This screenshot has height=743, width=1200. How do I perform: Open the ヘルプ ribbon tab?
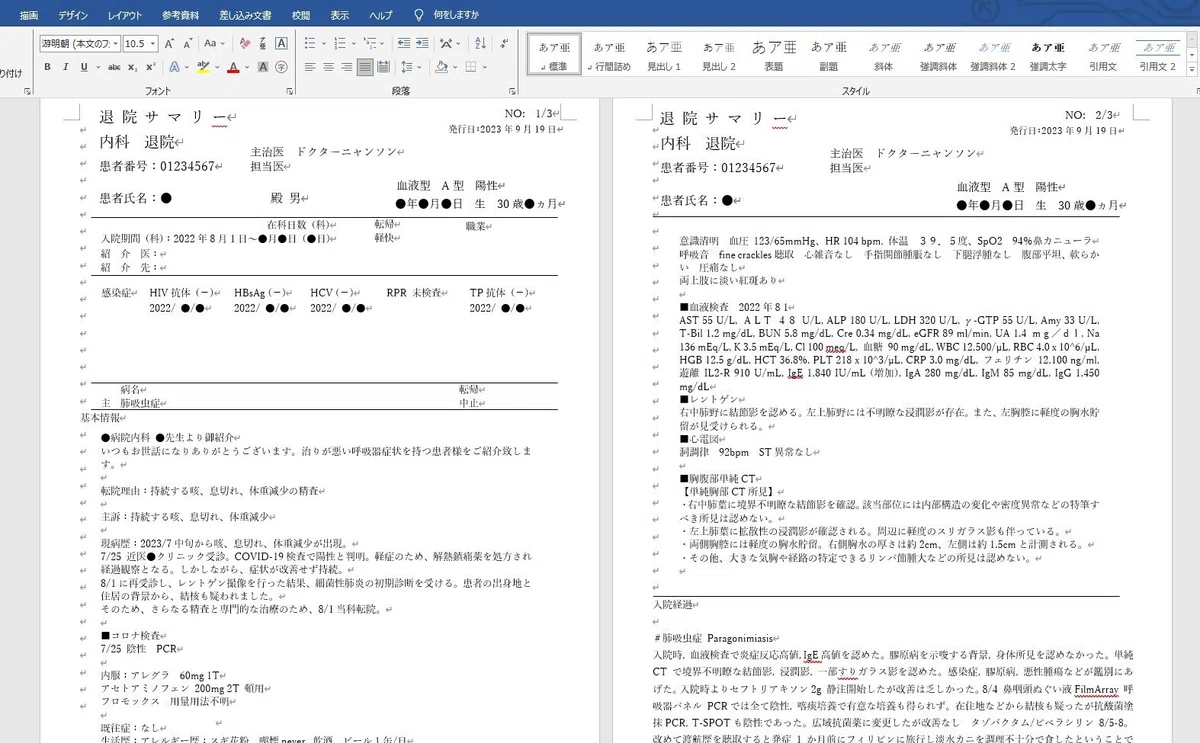[x=381, y=15]
